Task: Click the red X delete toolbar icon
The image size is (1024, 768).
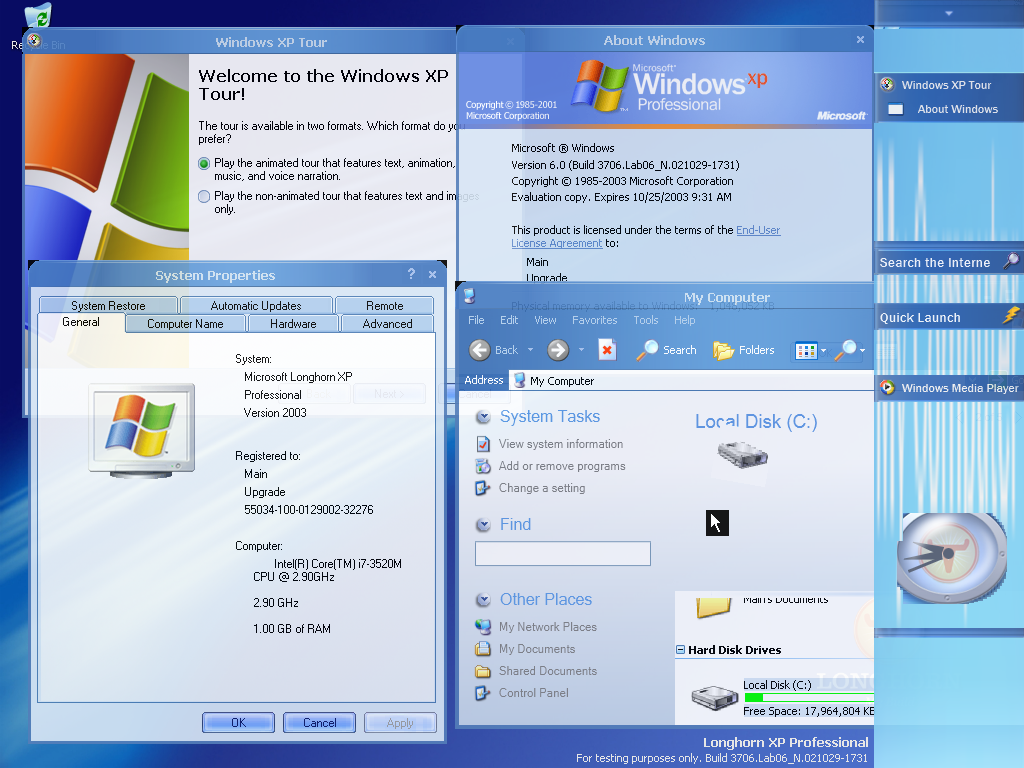Action: [x=607, y=350]
